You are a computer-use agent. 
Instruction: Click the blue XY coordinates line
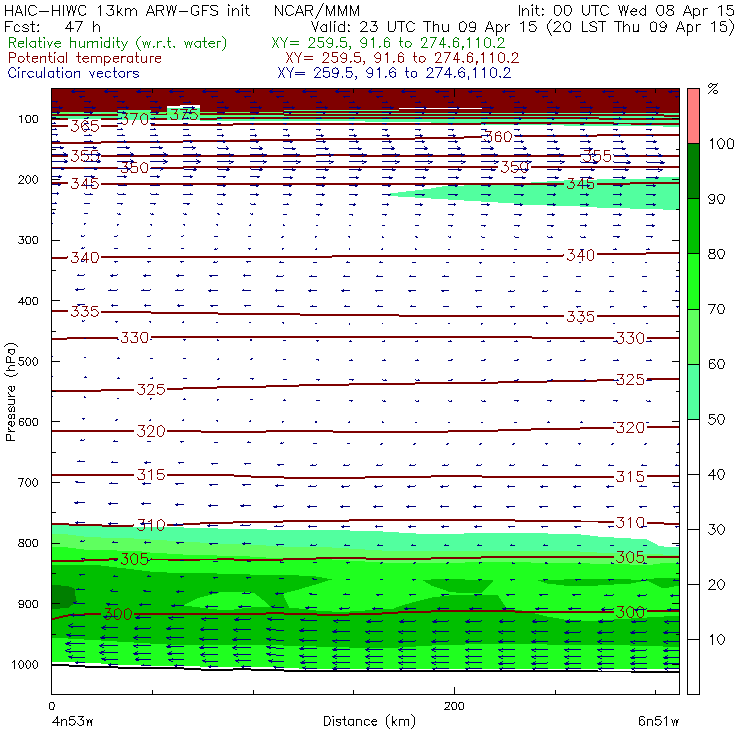pos(394,73)
